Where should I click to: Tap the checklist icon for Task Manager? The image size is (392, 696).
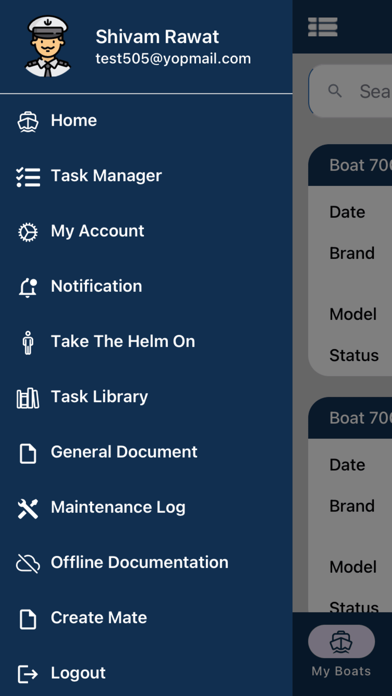(x=28, y=177)
